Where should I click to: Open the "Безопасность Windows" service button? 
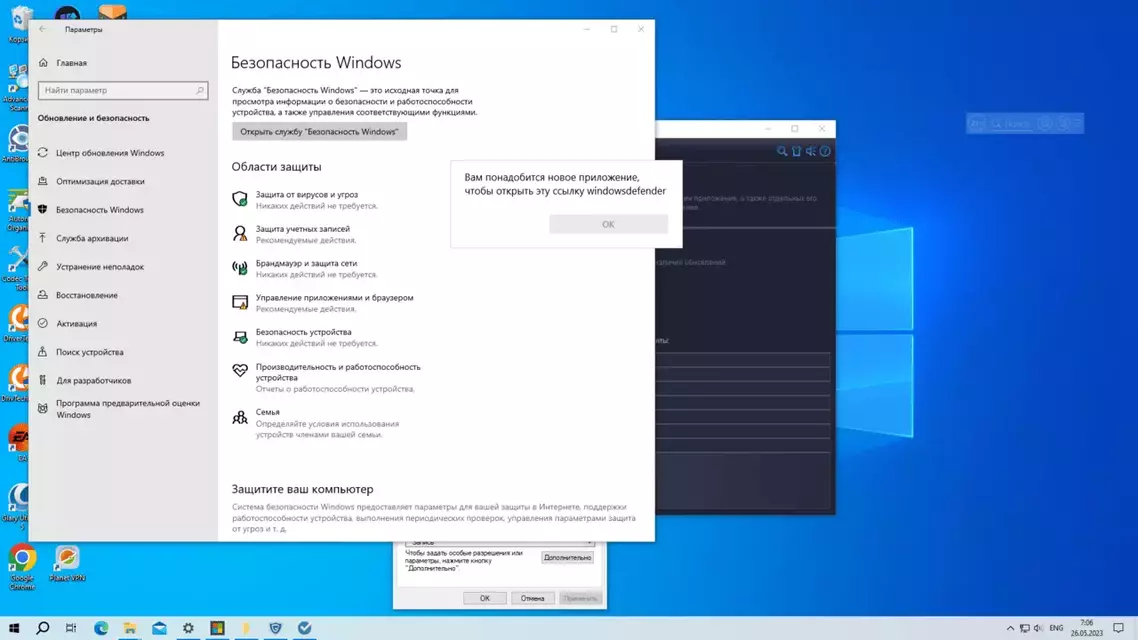point(319,131)
